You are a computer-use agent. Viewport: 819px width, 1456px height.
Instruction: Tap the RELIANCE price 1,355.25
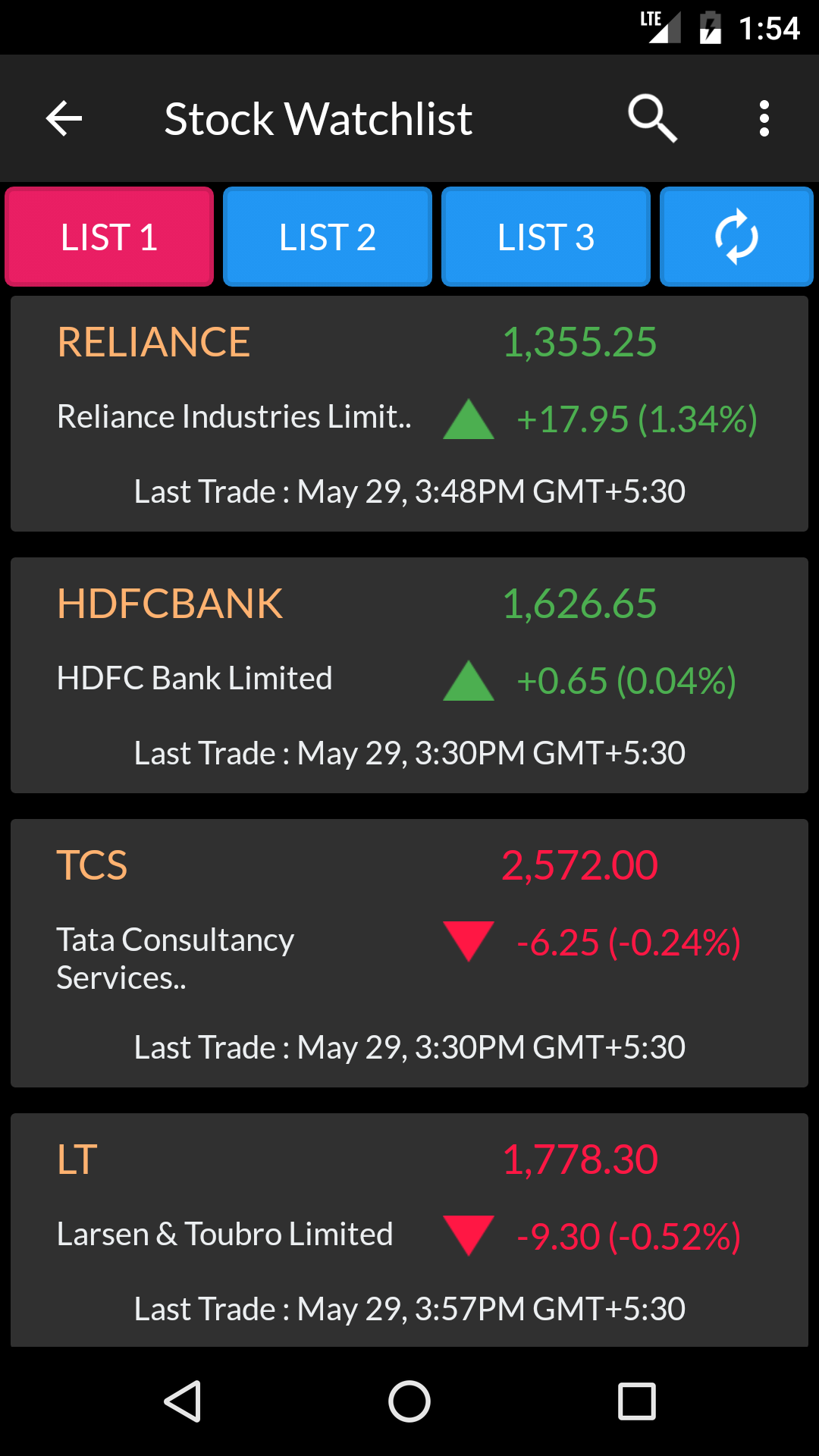[580, 342]
